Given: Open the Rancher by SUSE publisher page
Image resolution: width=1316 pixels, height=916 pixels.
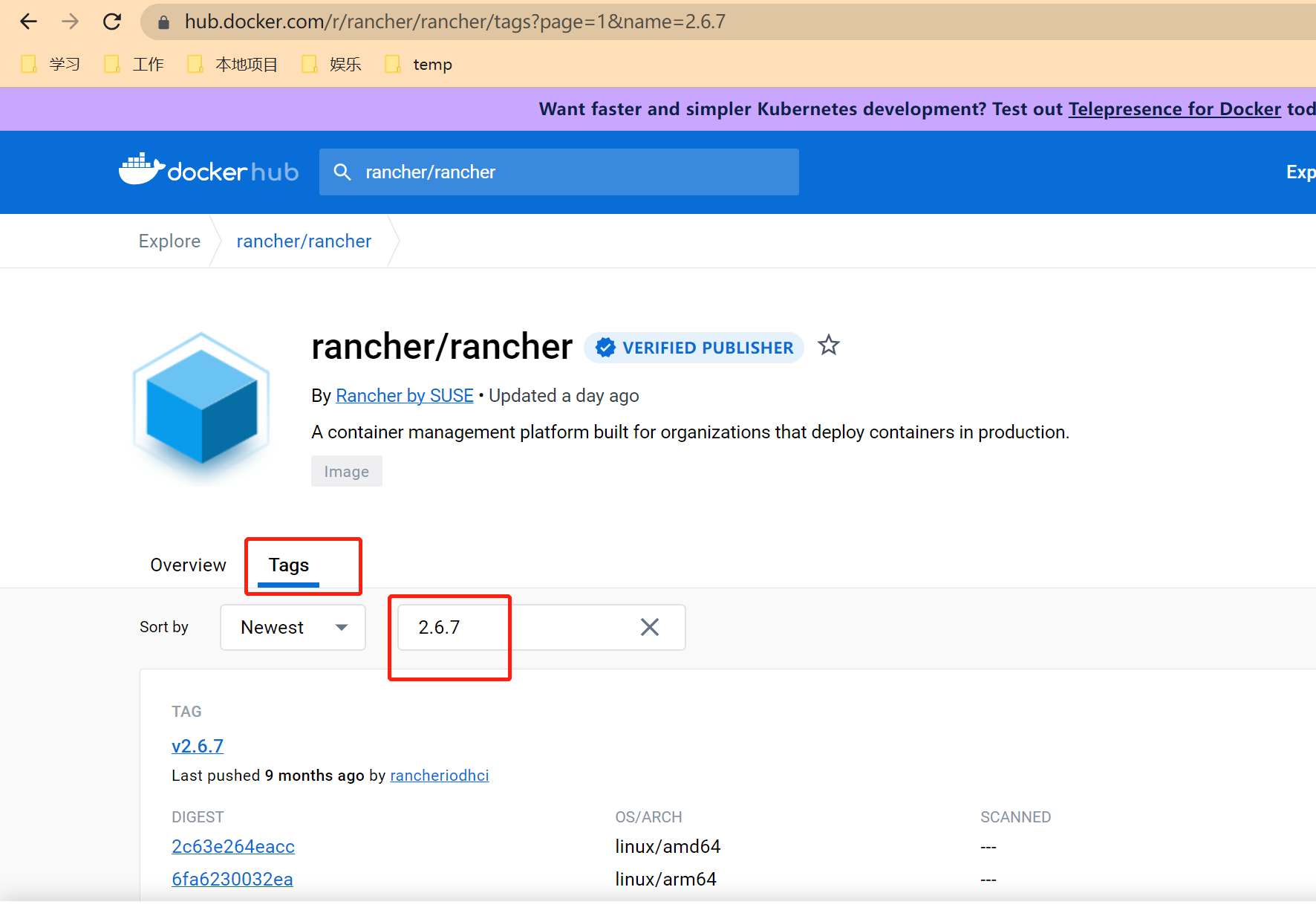Looking at the screenshot, I should click(405, 396).
